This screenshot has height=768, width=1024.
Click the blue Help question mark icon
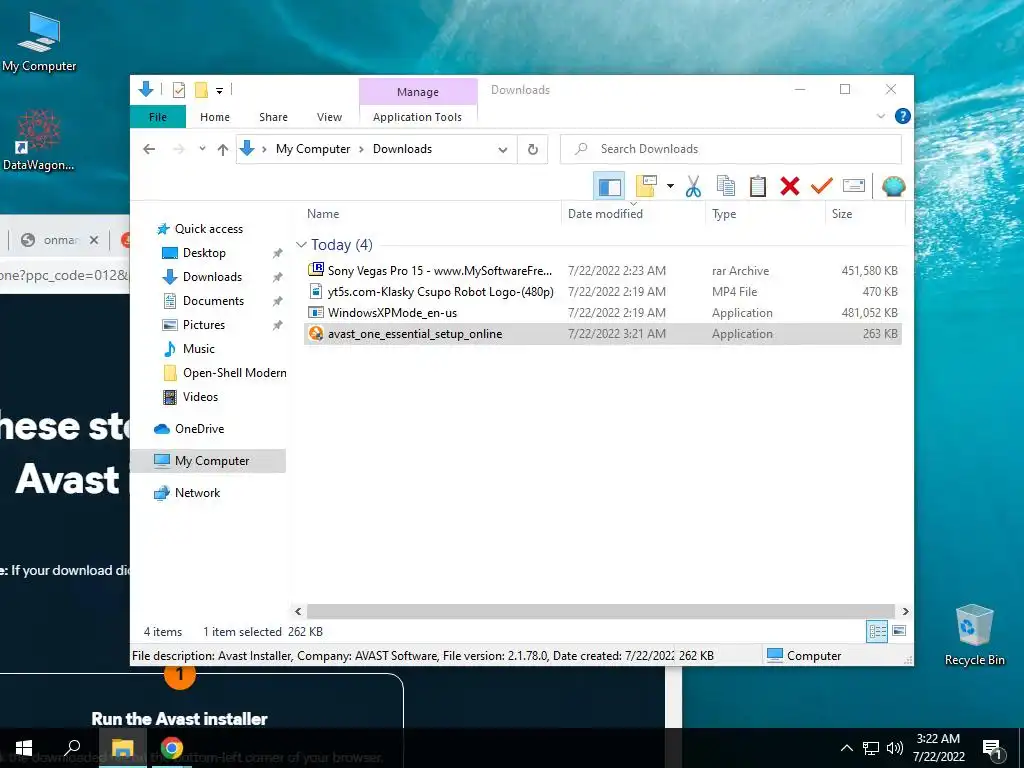pos(903,116)
